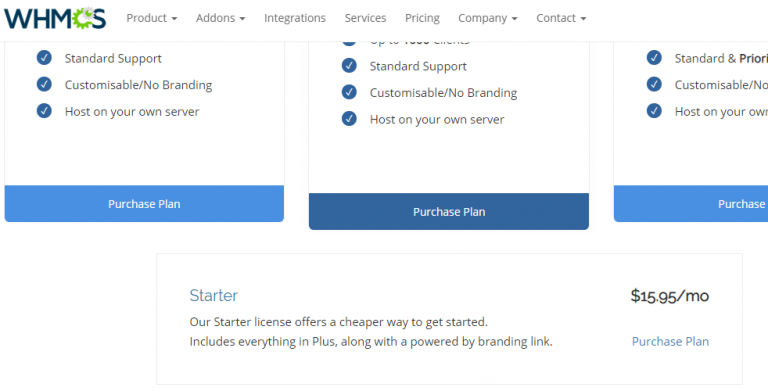Open the Product dropdown menu
This screenshot has width=768, height=391.
151,18
